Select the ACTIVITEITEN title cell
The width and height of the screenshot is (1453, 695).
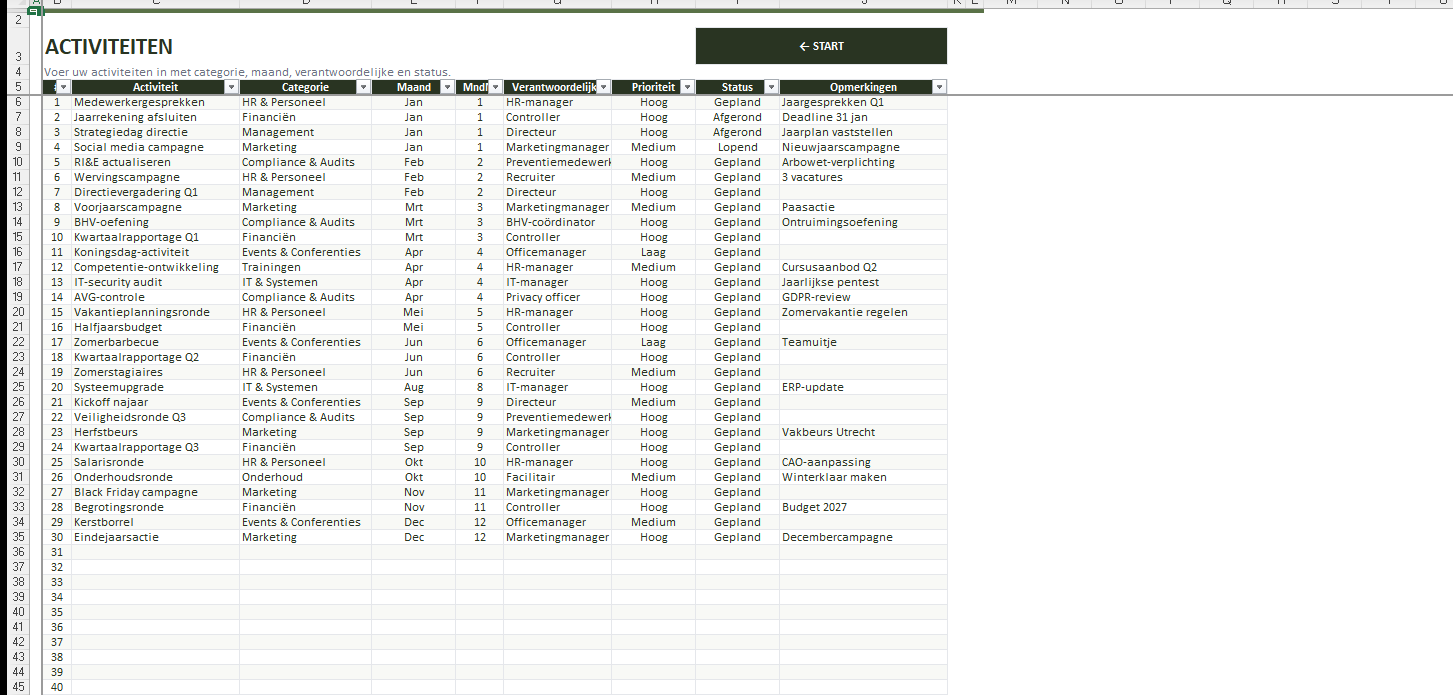coord(109,47)
